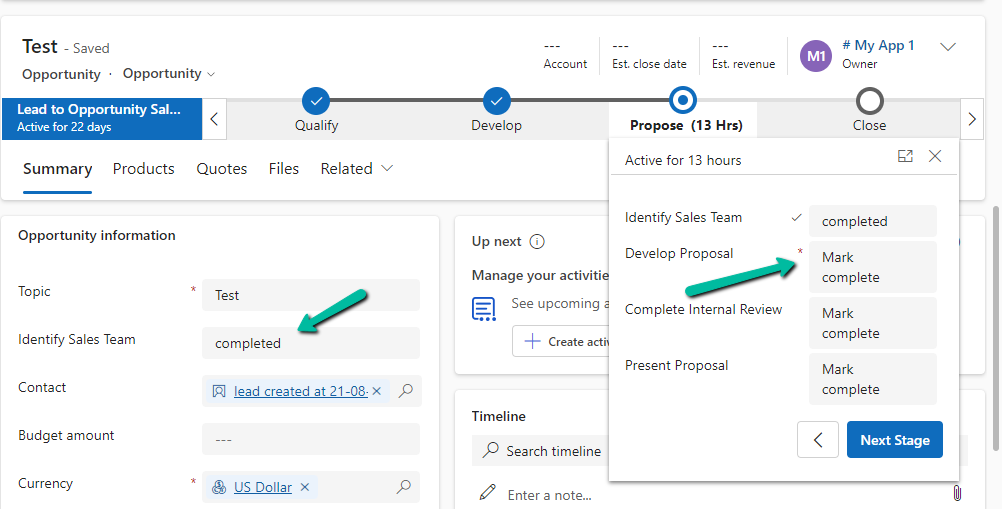This screenshot has height=509, width=1002.
Task: Click the M1 owner avatar
Action: [816, 56]
